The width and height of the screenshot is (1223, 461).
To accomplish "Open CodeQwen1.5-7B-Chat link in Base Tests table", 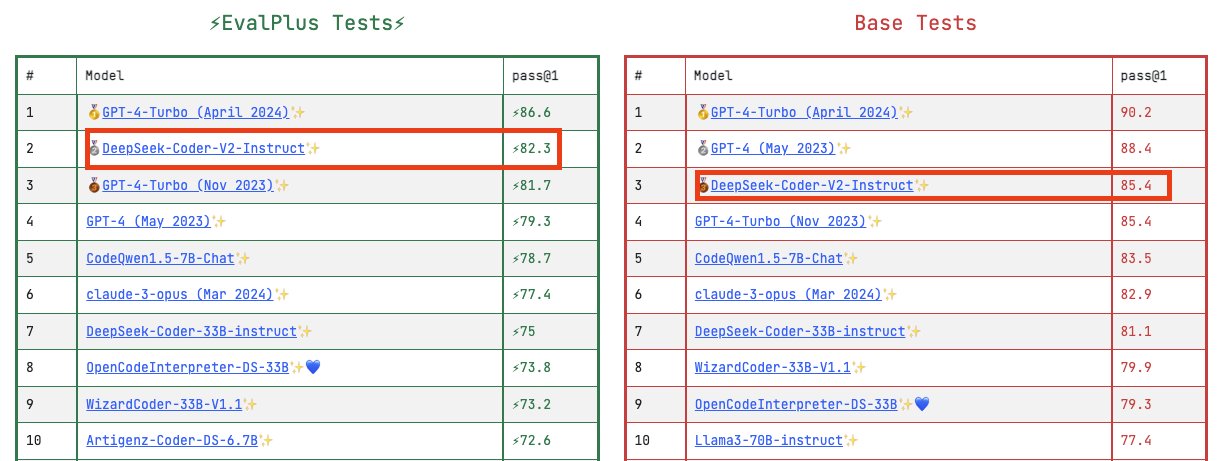I will [769, 258].
